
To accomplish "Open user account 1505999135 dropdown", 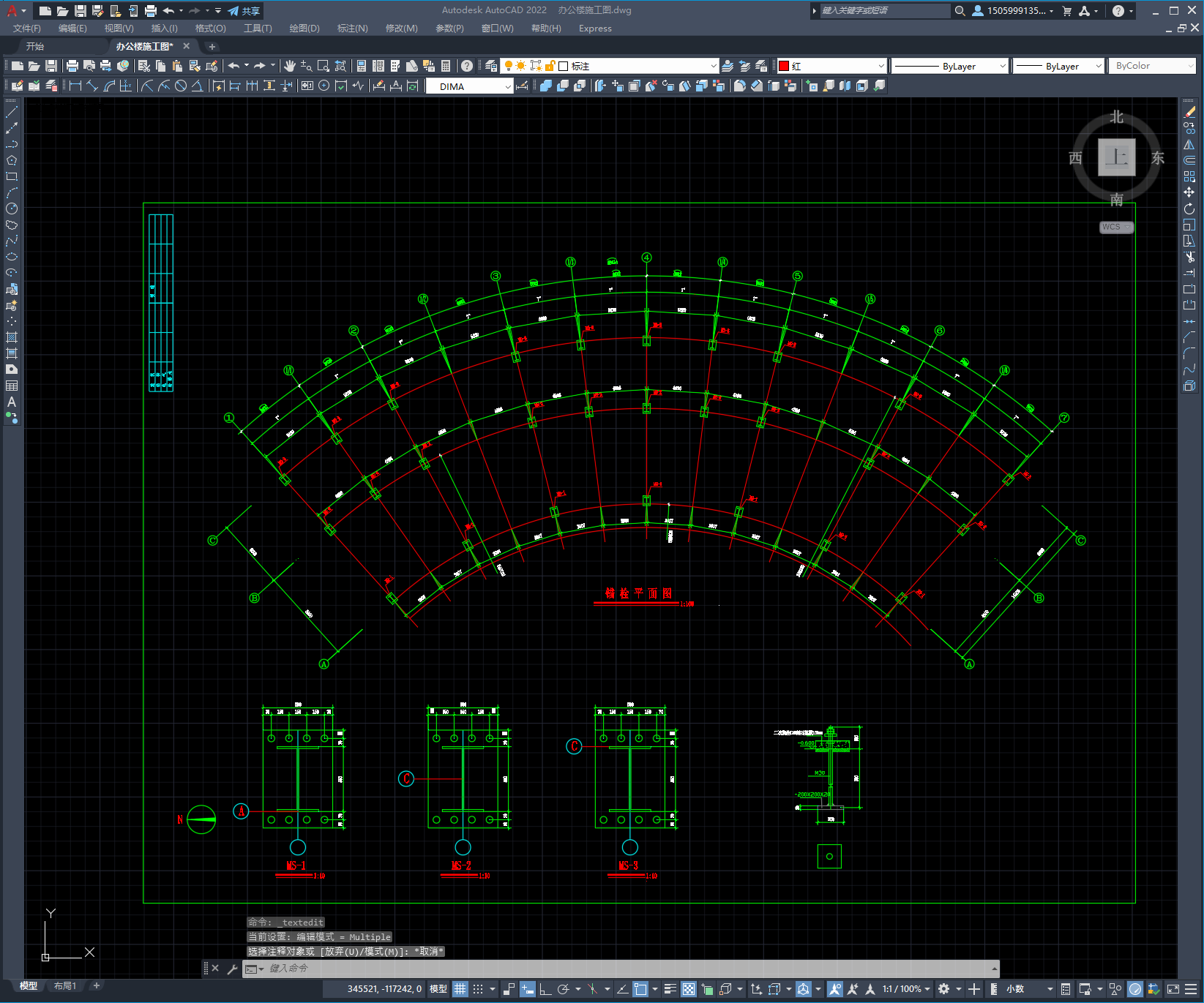I will pyautogui.click(x=1014, y=11).
